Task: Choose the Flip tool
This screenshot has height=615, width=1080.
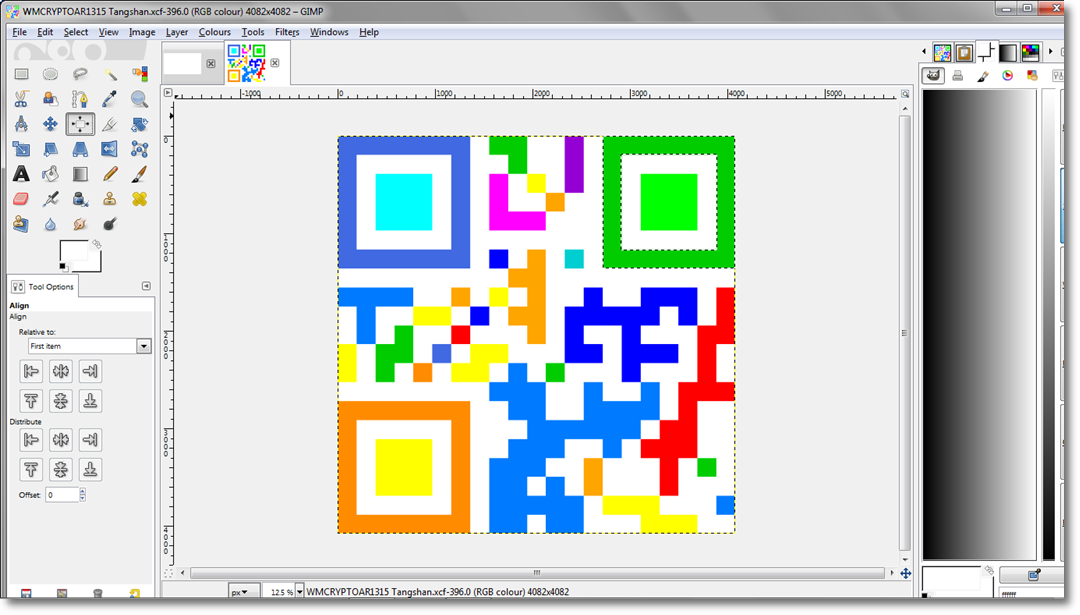Action: coord(110,149)
